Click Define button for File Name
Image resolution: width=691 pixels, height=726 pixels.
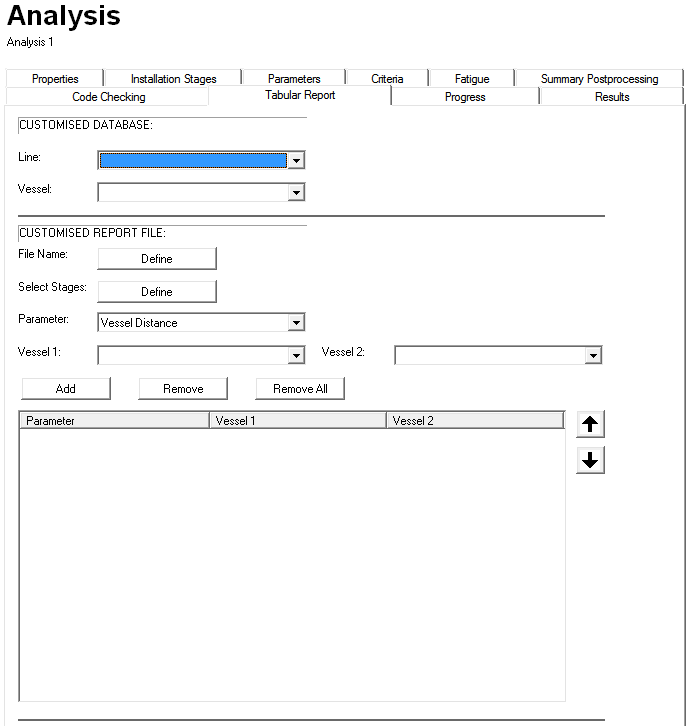tap(157, 259)
